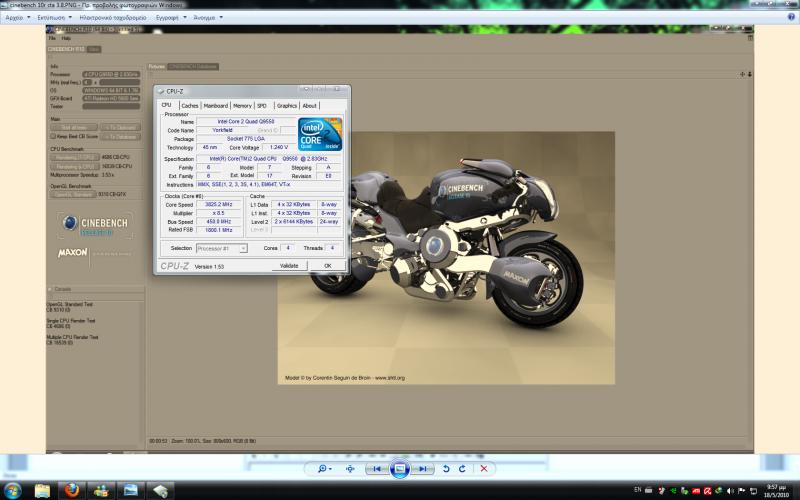Click the Core Voltage value 1.240 V
Image resolution: width=800 pixels, height=500 pixels.
[279, 147]
